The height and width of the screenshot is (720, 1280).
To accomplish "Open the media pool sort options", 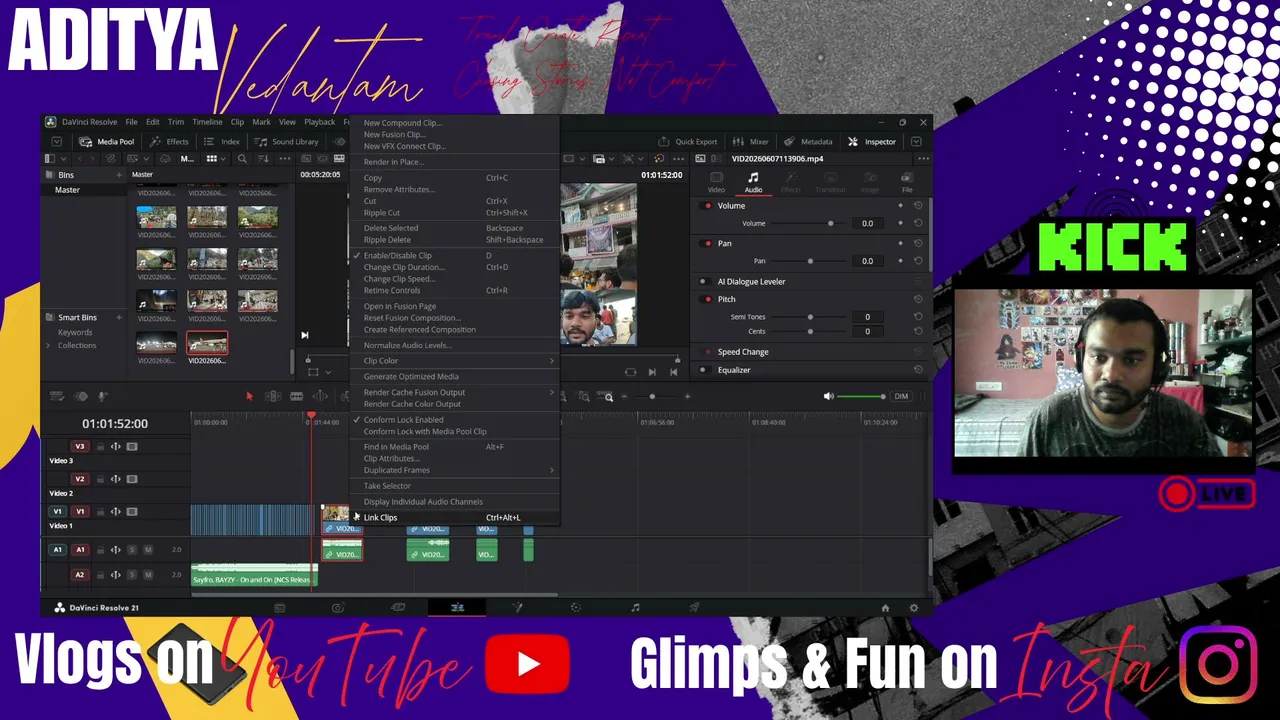I will click(264, 159).
